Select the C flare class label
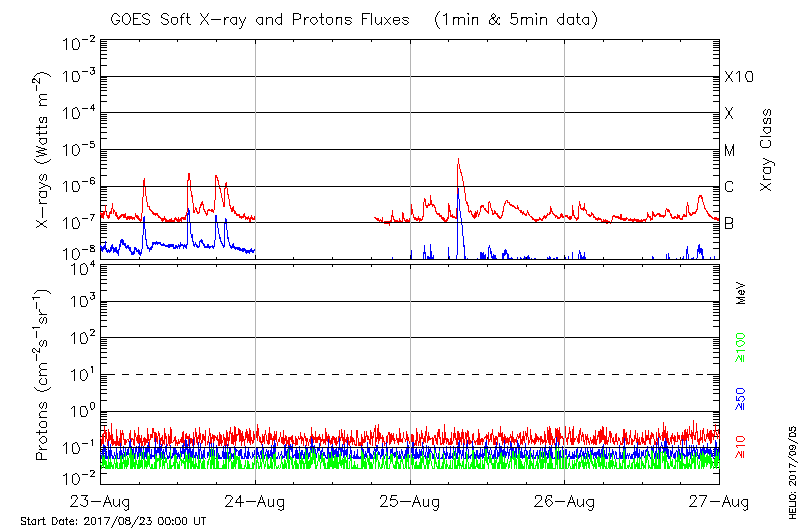 729,187
